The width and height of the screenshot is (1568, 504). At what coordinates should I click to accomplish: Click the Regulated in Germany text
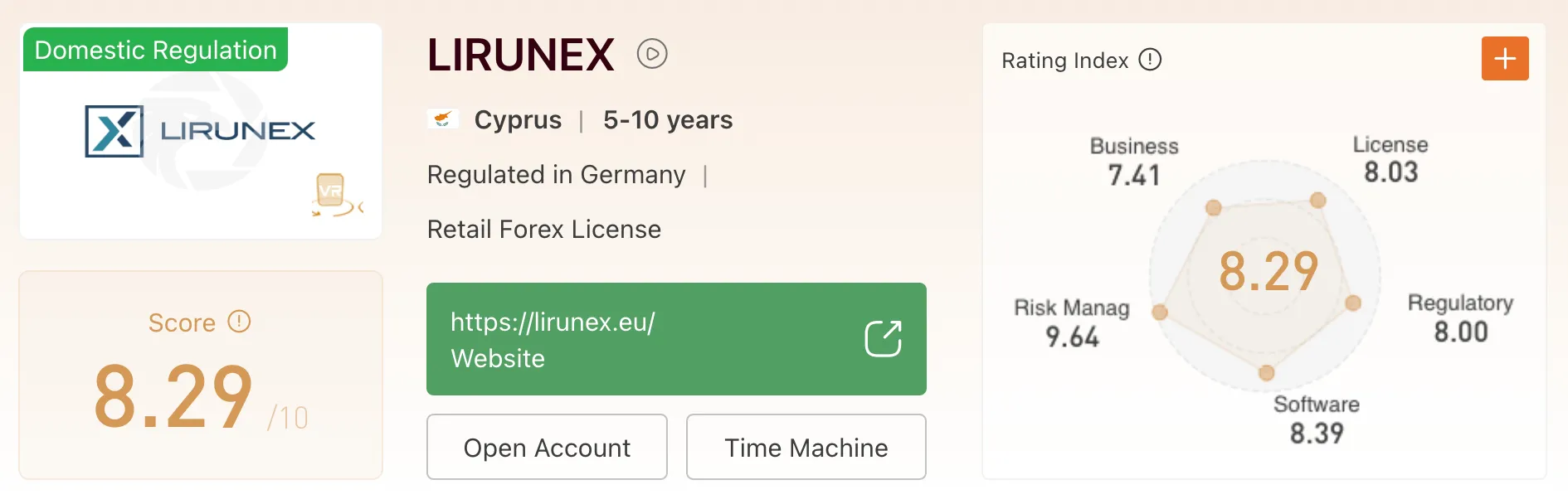pos(557,175)
